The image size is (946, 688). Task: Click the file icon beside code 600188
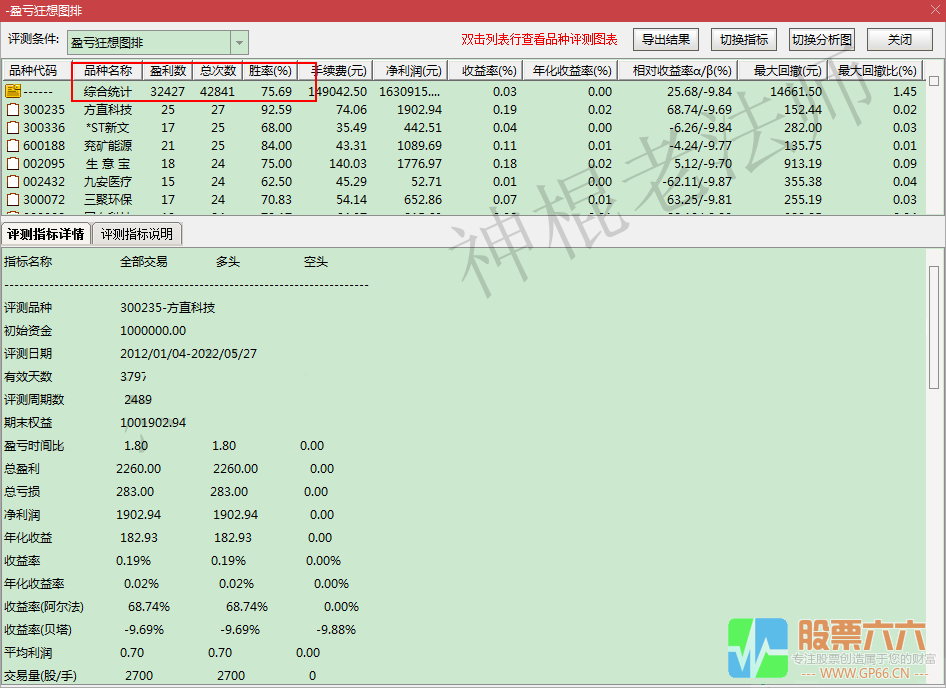click(x=13, y=146)
